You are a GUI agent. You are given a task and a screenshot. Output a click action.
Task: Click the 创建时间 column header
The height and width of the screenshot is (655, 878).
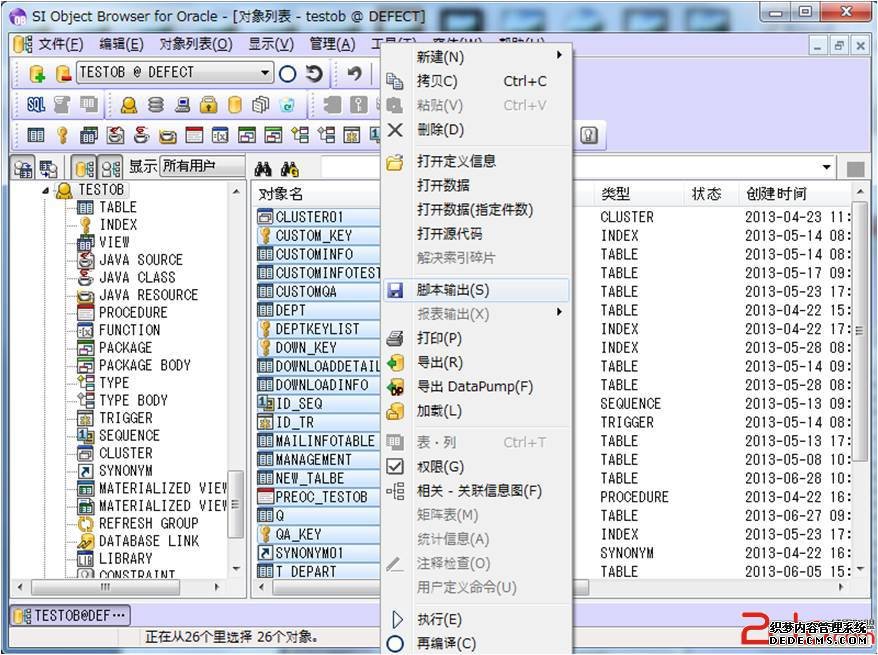point(776,193)
